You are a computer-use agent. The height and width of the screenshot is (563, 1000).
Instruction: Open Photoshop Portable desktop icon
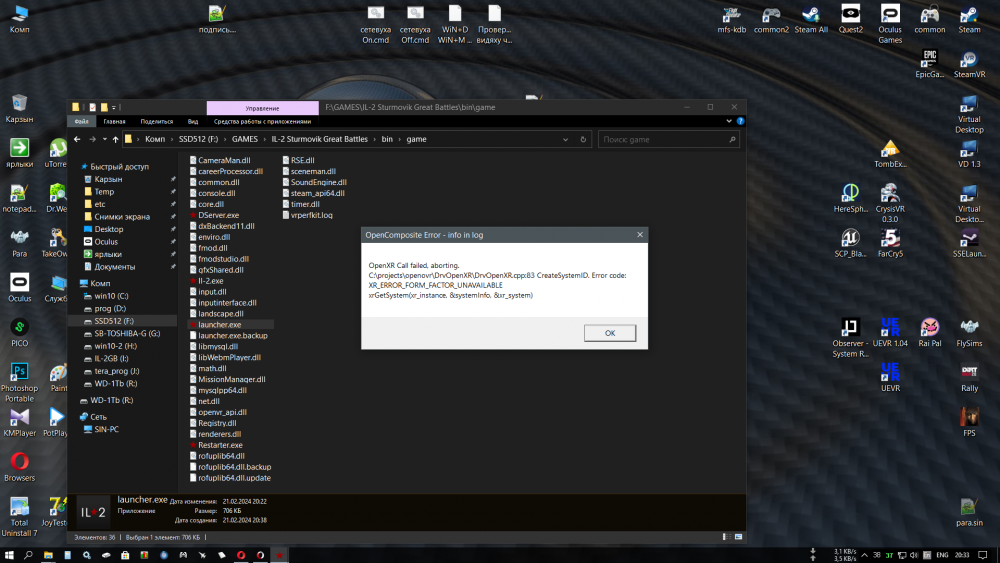(19, 383)
